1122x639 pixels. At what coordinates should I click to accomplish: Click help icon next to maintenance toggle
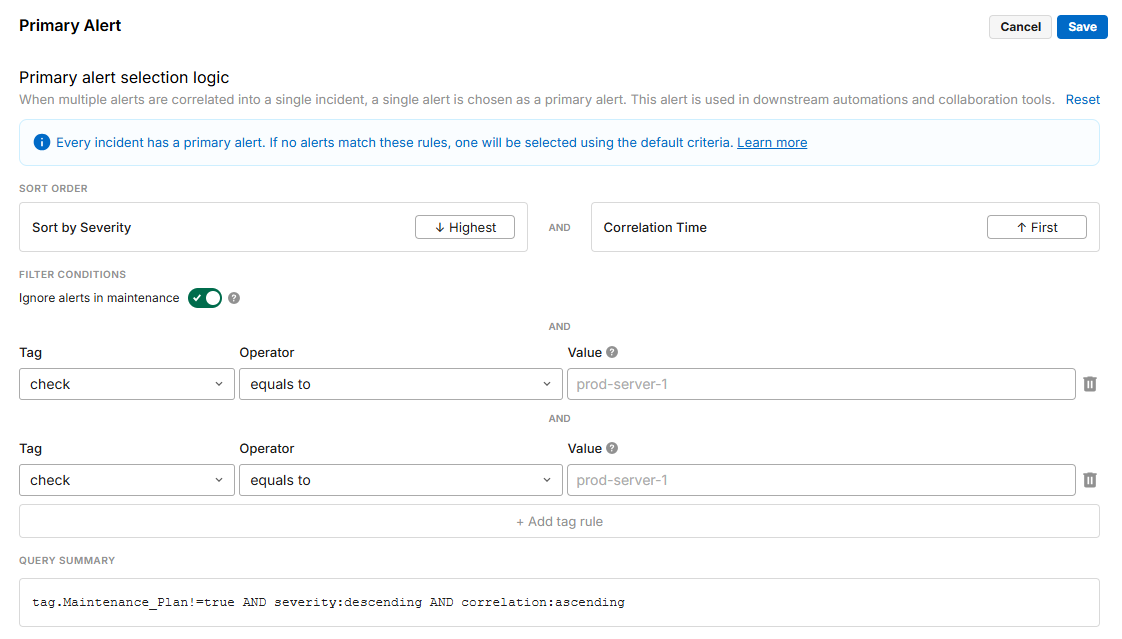click(x=234, y=298)
